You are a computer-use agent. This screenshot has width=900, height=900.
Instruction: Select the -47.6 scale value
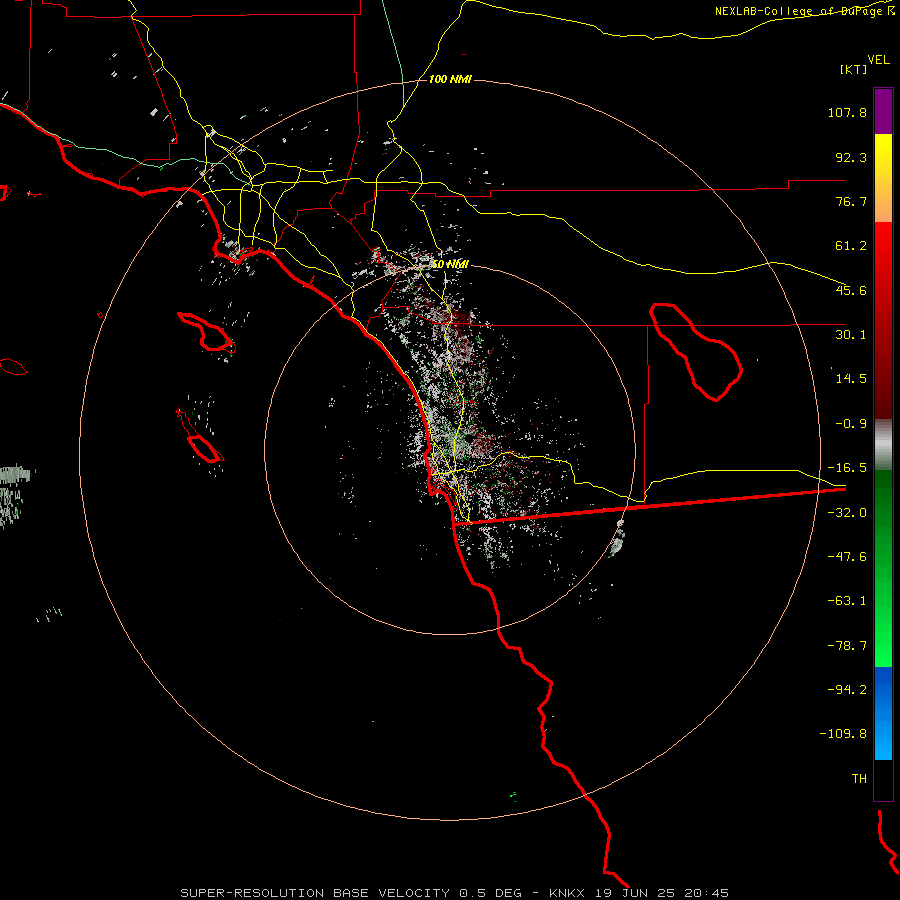(x=847, y=557)
